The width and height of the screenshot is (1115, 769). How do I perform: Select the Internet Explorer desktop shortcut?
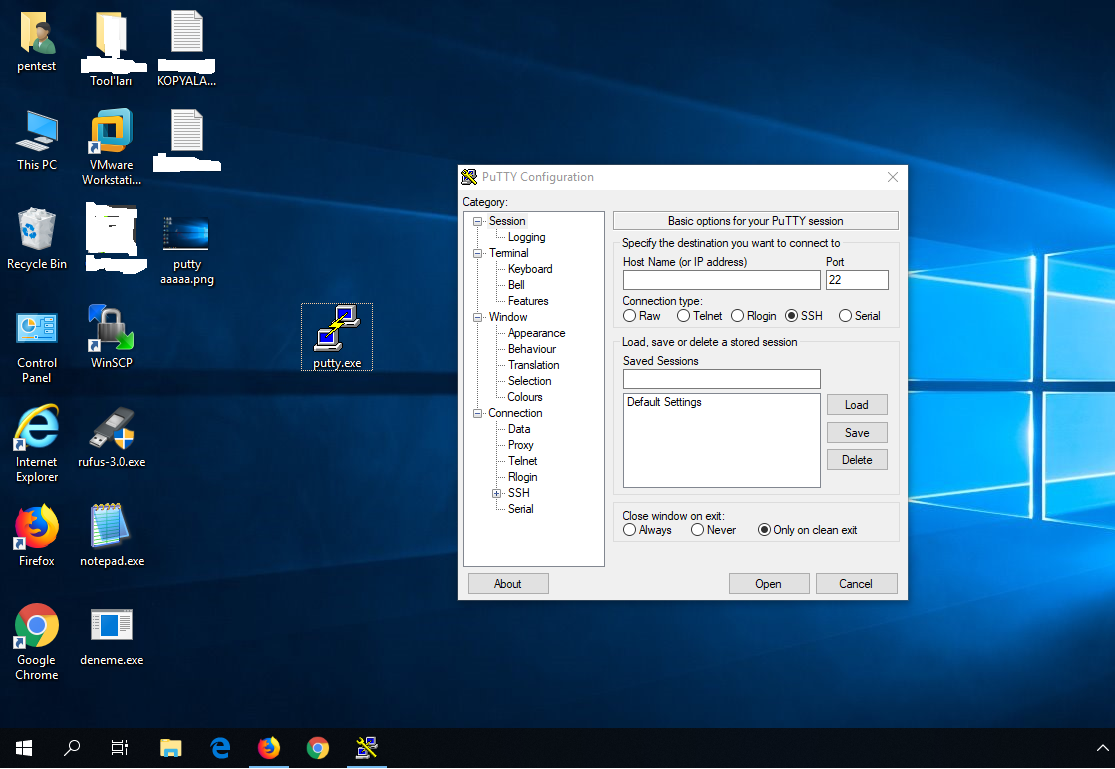click(x=36, y=445)
